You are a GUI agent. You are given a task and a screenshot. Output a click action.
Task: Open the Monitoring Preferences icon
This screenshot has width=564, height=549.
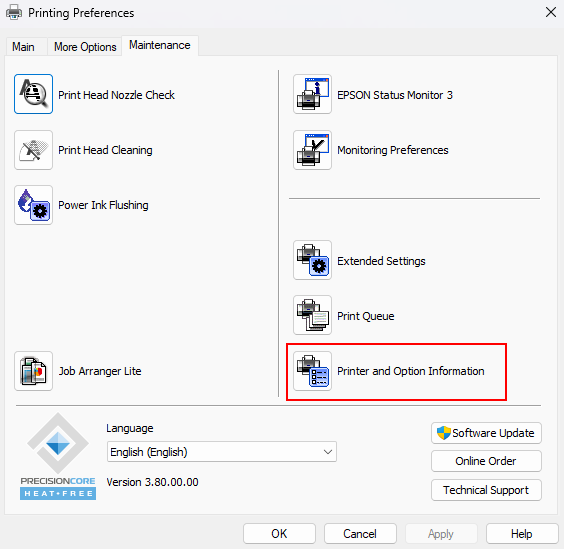(x=312, y=150)
